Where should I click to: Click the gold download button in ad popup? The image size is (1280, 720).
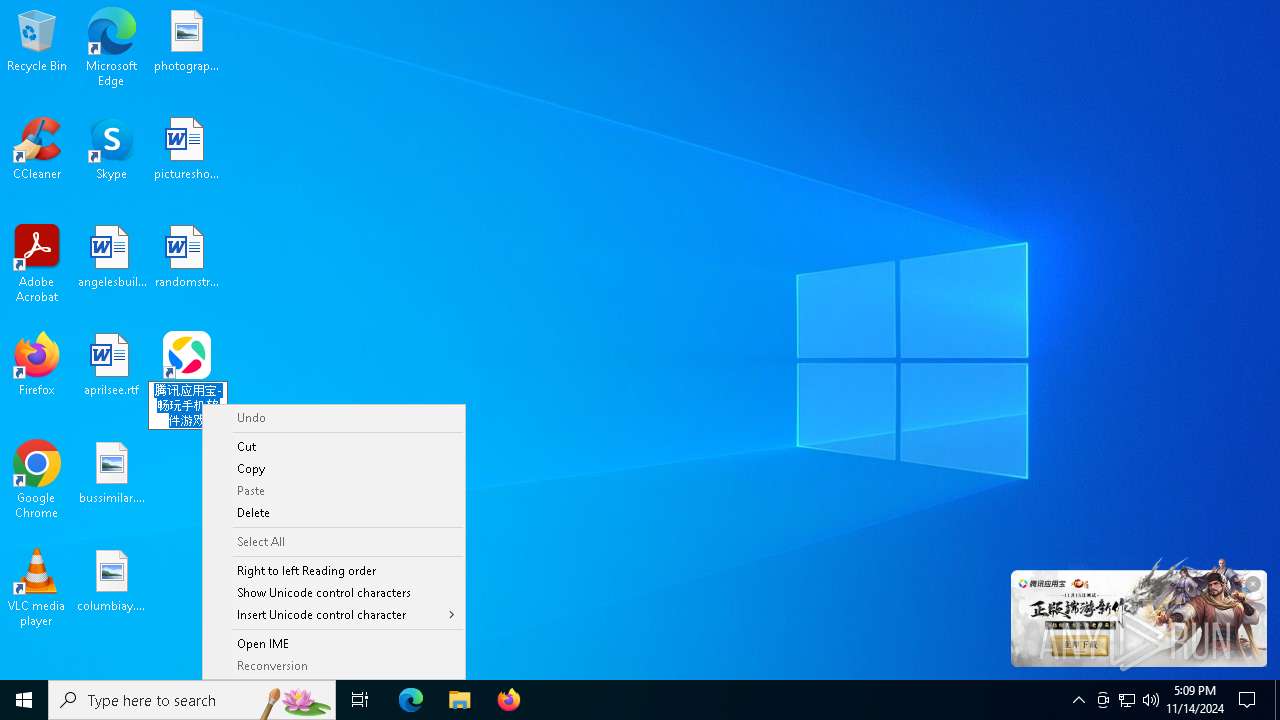pos(1079,646)
